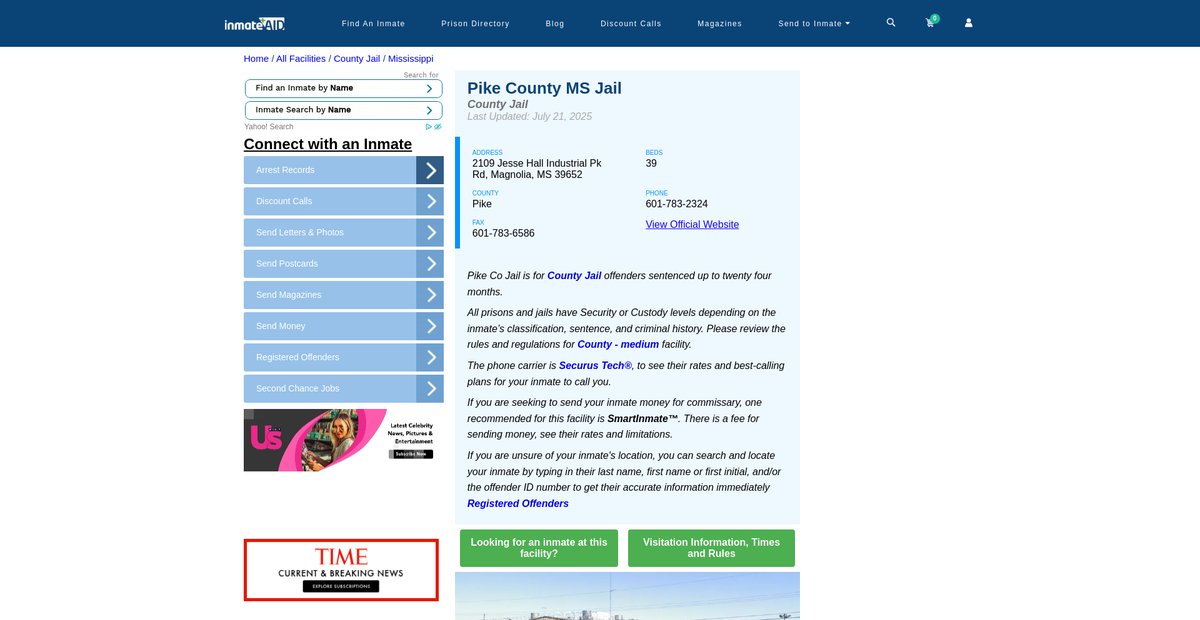Click the Registered Offenders arrow icon

coord(430,357)
